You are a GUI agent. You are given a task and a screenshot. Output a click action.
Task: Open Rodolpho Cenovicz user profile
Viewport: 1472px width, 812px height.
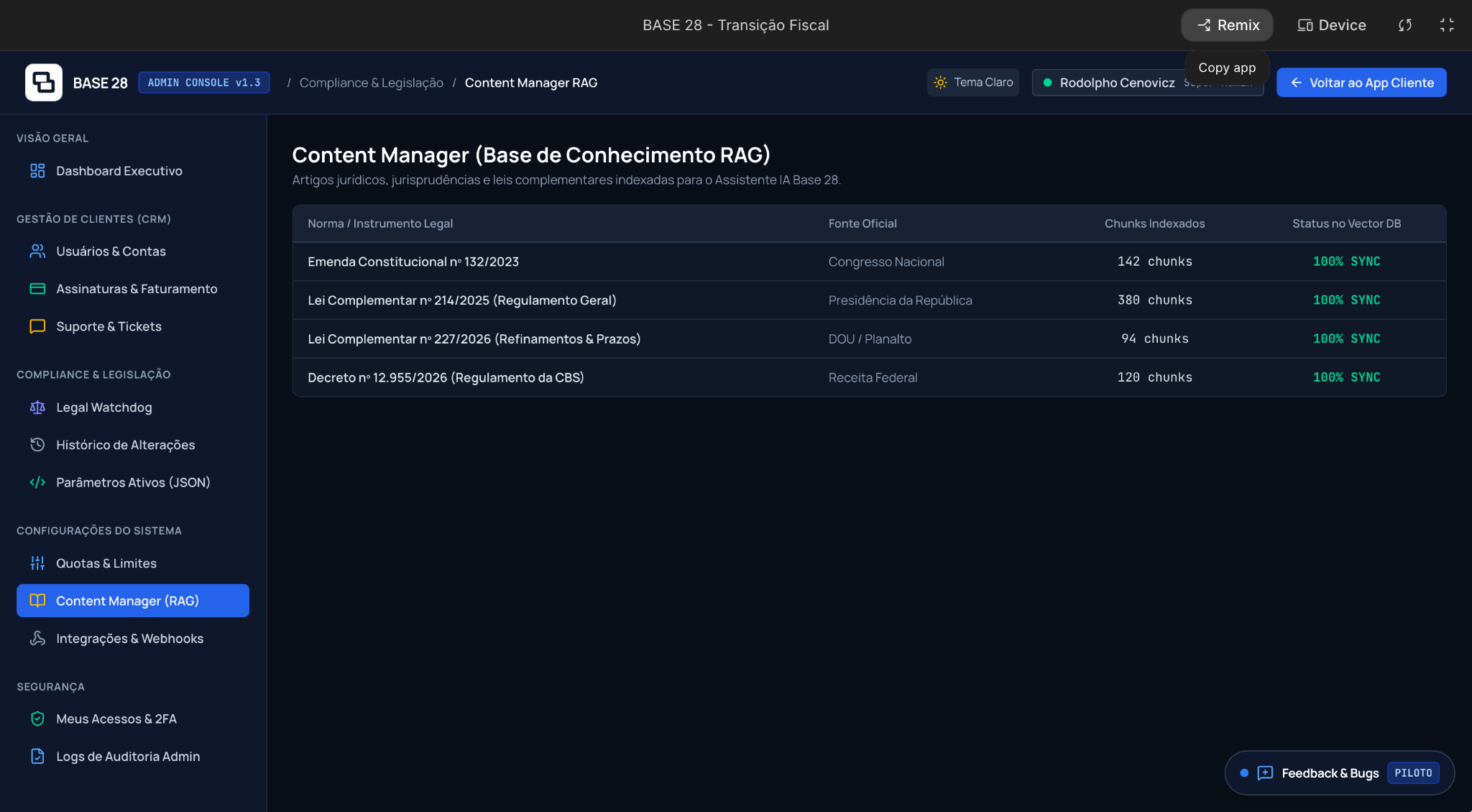1148,83
